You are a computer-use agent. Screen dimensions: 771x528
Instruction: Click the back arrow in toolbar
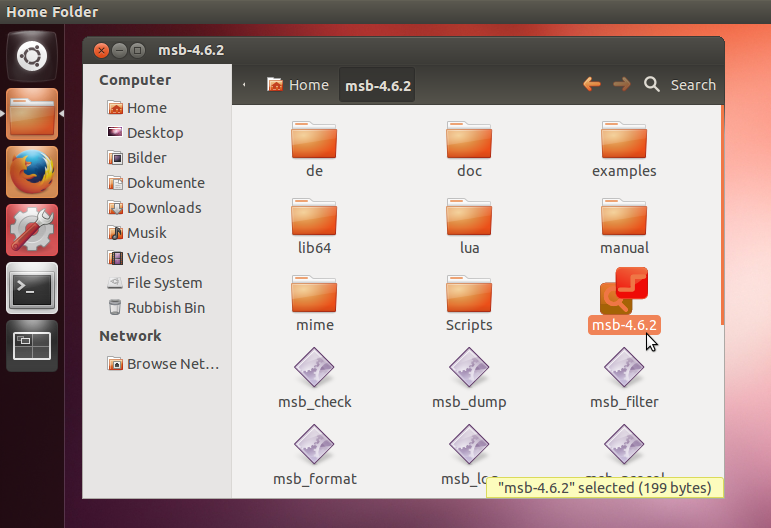[x=592, y=85]
